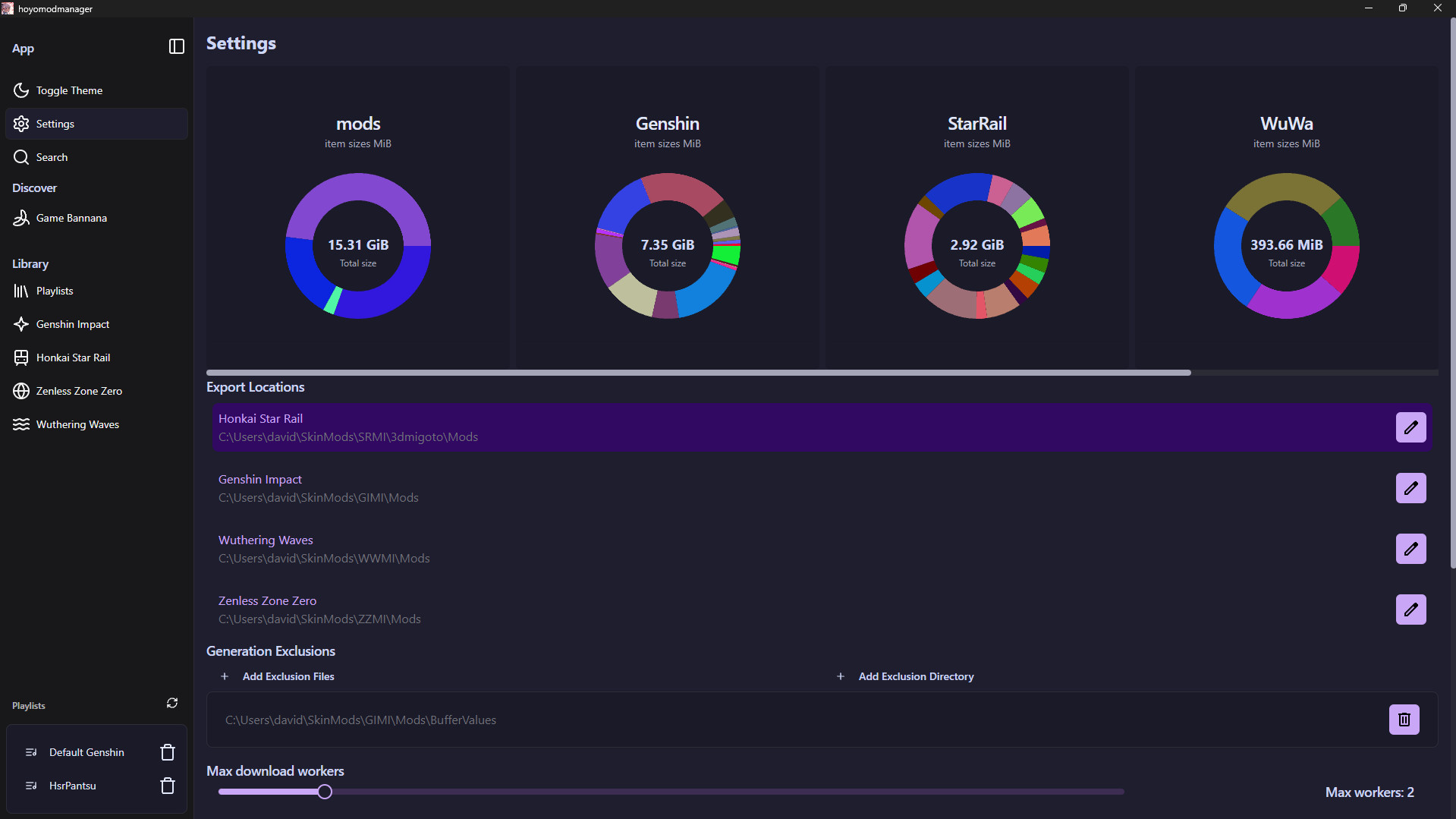
Task: Delete the Default Genshin playlist
Action: coord(168,752)
